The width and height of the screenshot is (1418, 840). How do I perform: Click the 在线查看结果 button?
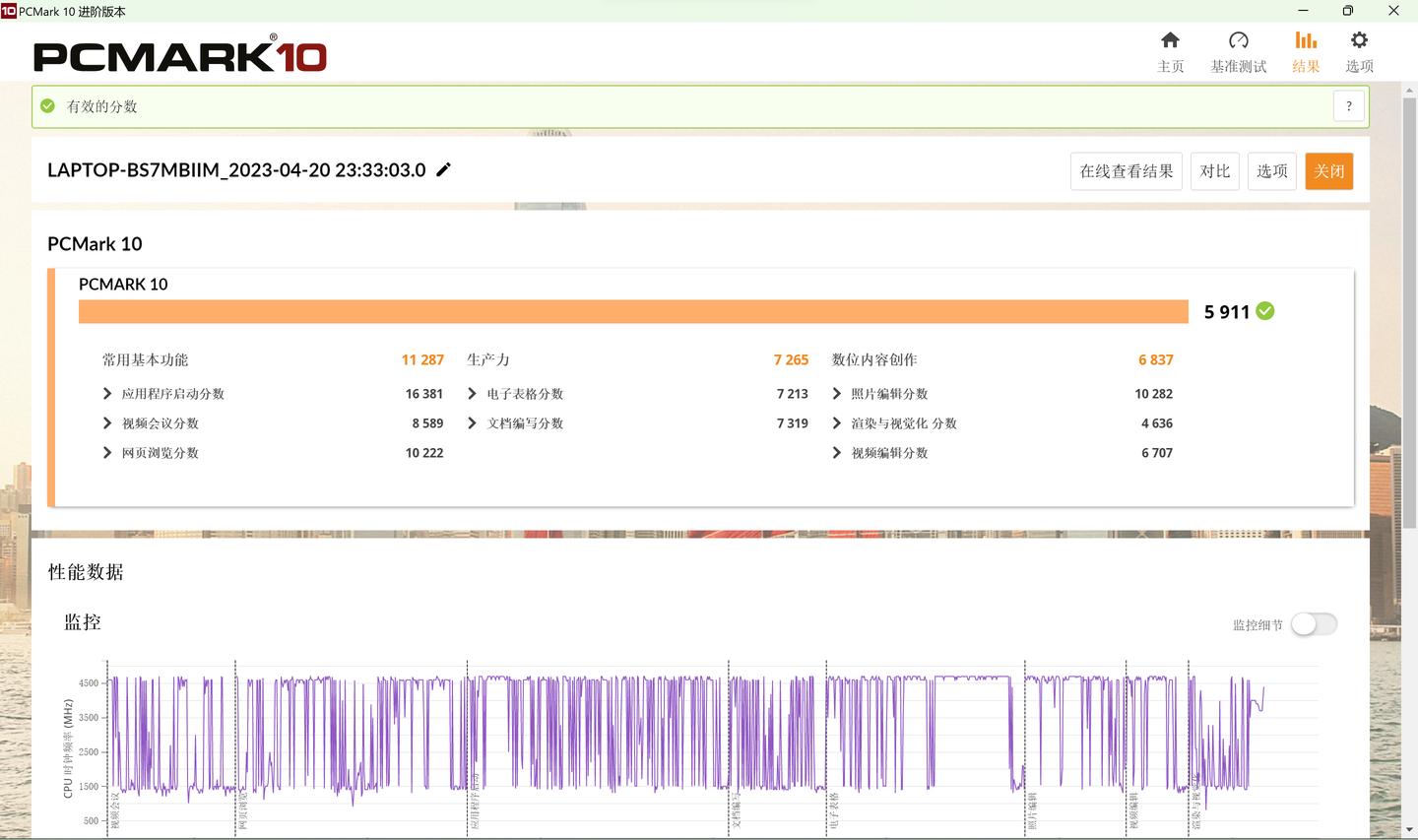pyautogui.click(x=1126, y=171)
